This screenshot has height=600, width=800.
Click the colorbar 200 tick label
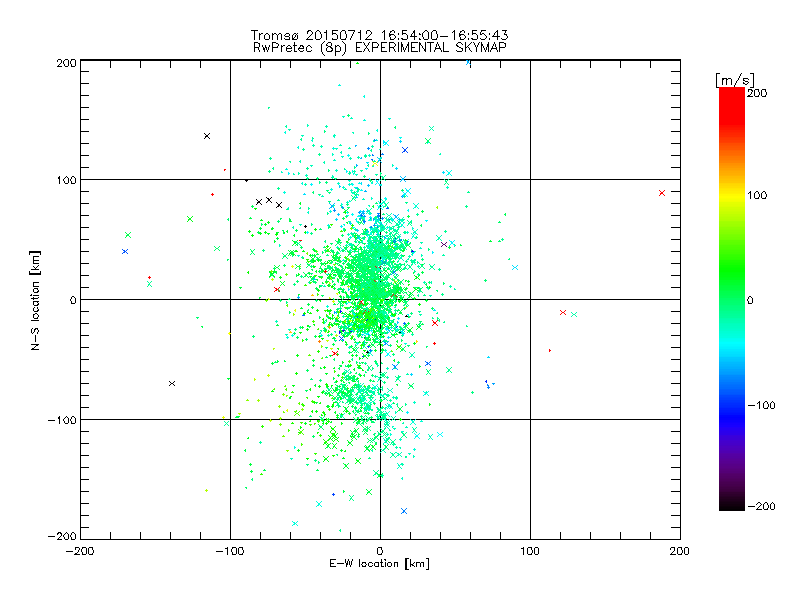point(757,93)
